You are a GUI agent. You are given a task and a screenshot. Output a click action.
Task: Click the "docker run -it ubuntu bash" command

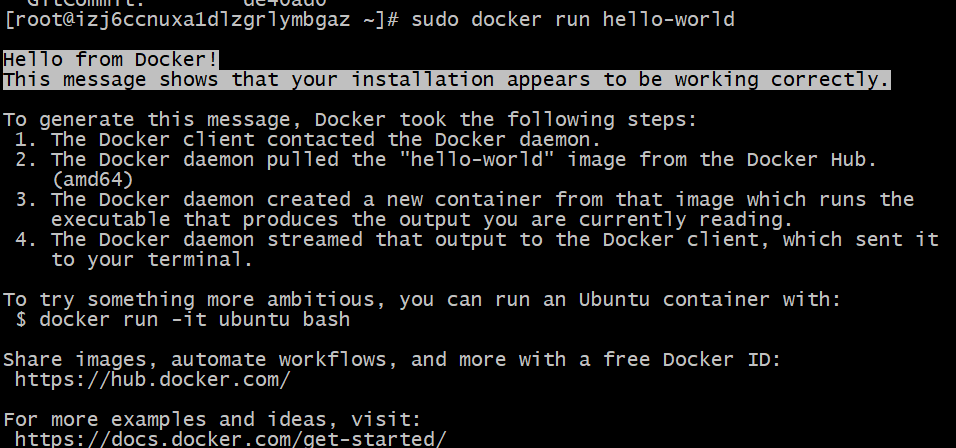tap(194, 320)
